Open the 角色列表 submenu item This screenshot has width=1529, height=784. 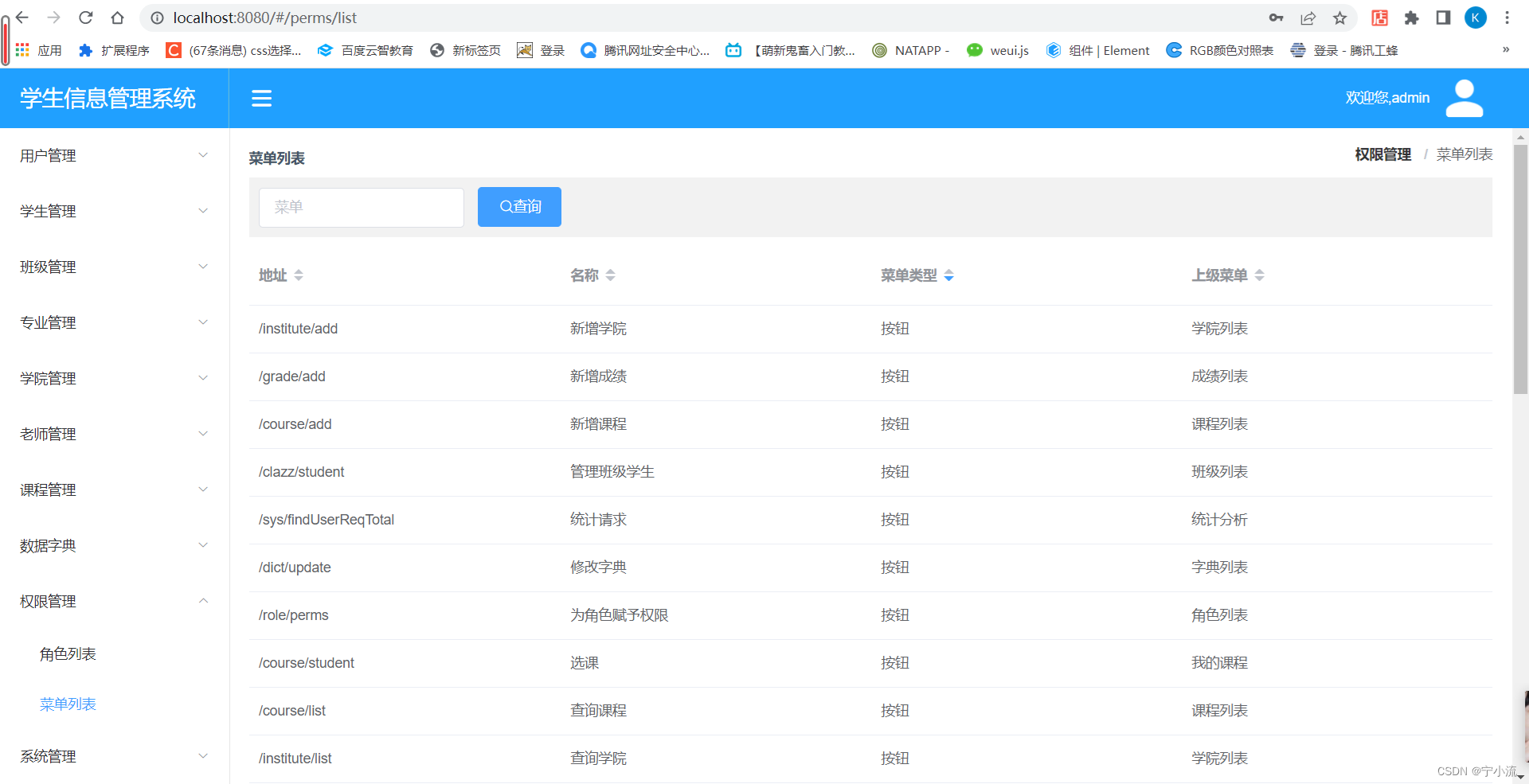pos(114,654)
